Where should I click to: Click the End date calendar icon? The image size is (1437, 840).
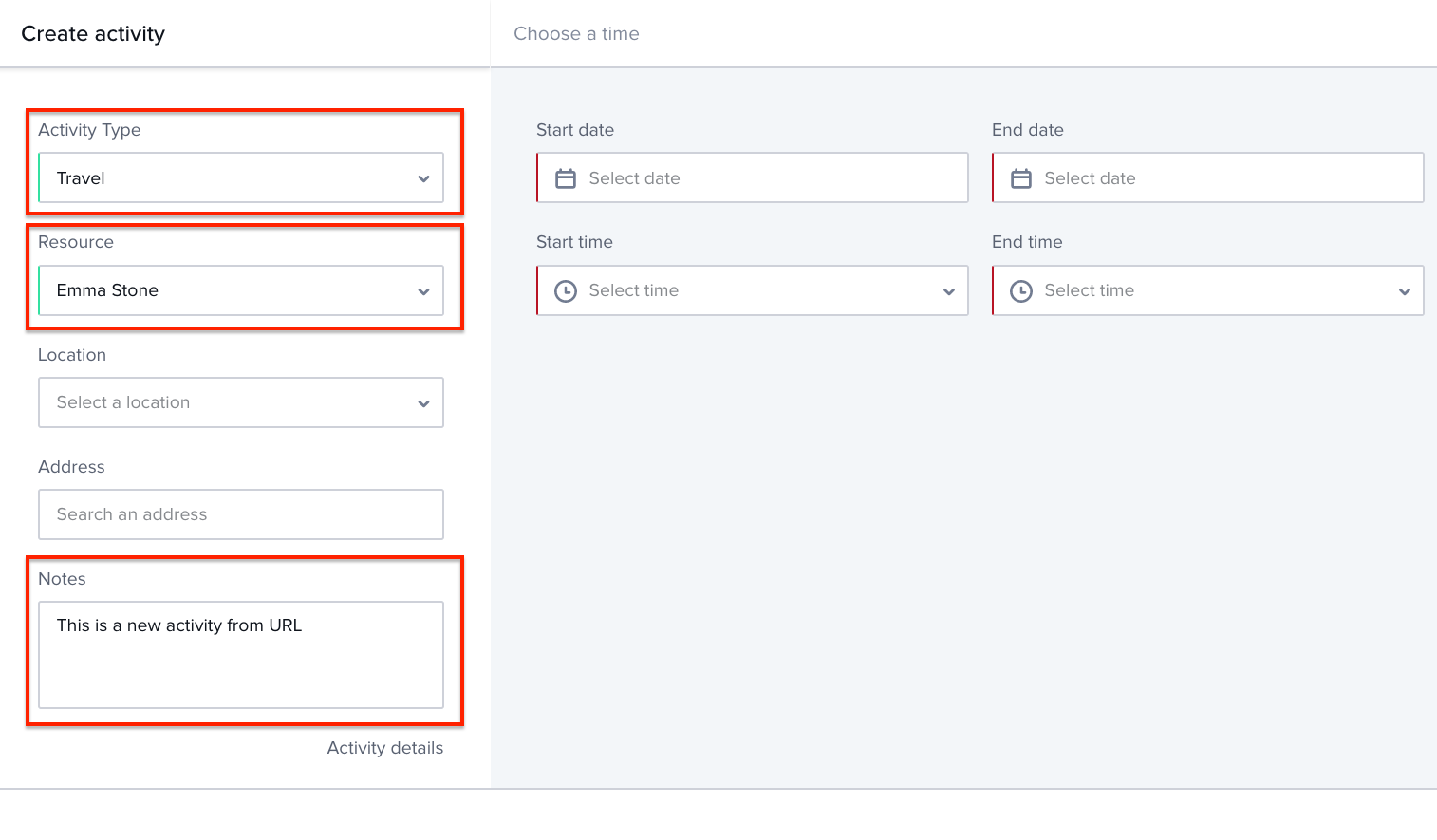[x=1021, y=178]
